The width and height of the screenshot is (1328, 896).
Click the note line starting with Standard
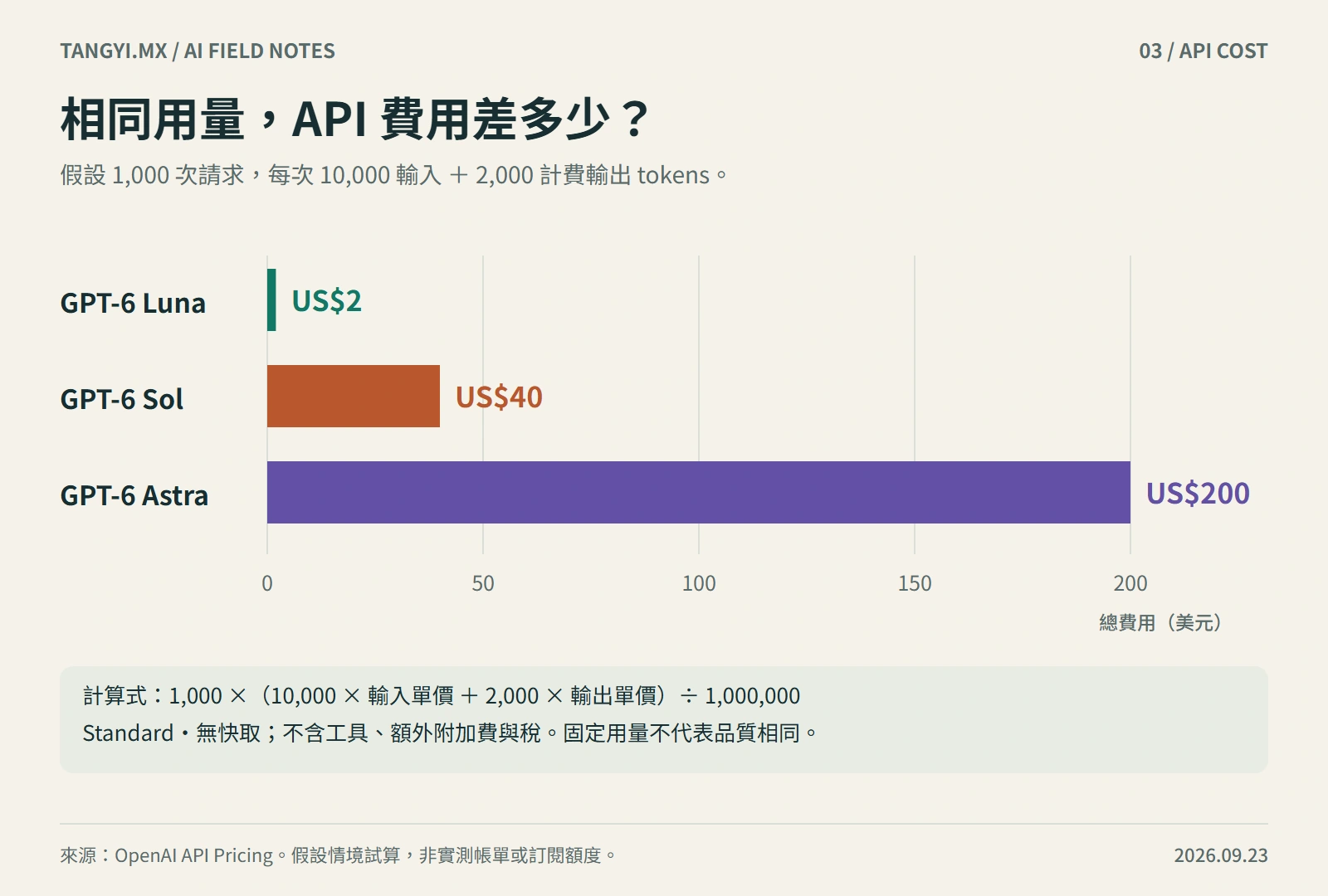coord(450,733)
